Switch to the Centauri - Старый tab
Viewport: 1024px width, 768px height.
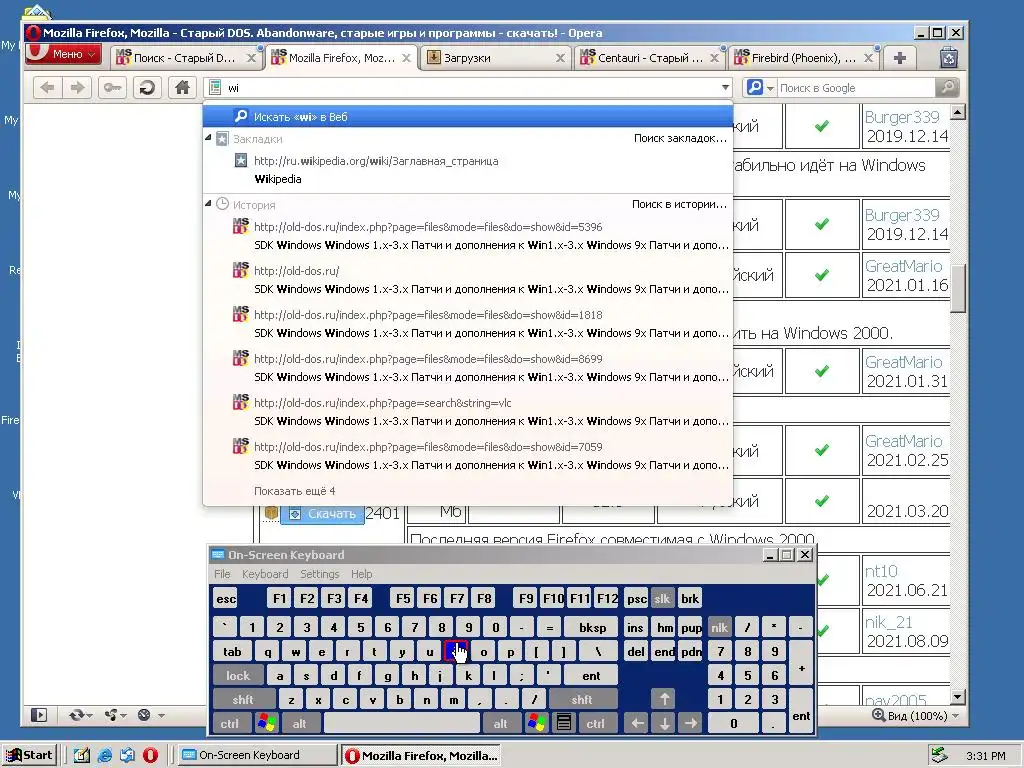650,58
